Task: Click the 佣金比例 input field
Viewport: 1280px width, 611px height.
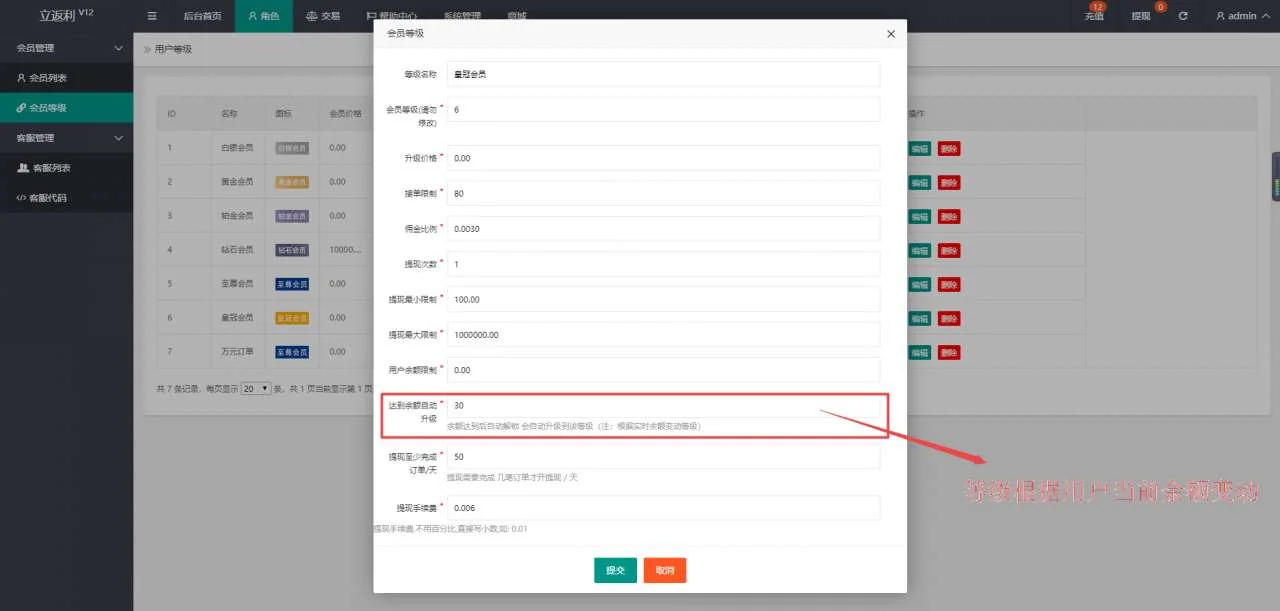Action: (x=663, y=229)
